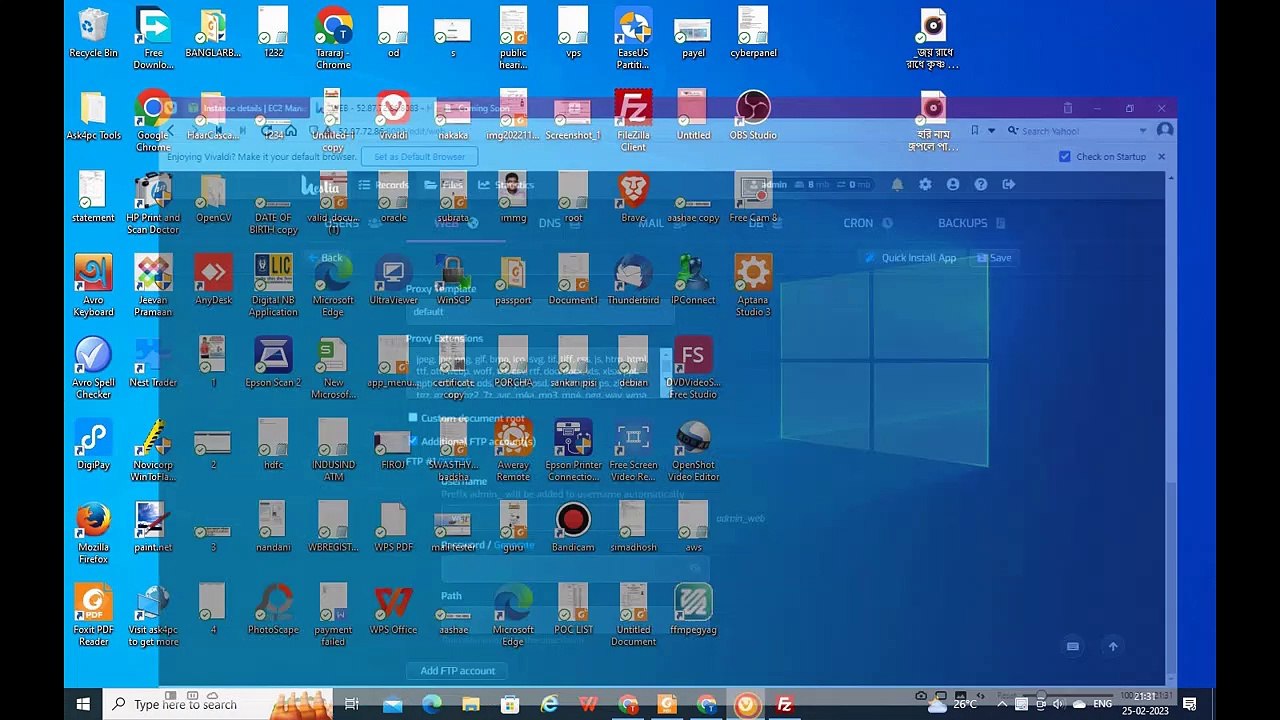Image resolution: width=1280 pixels, height=720 pixels.
Task: Select the Bandicam desktop shortcut
Action: tap(573, 528)
